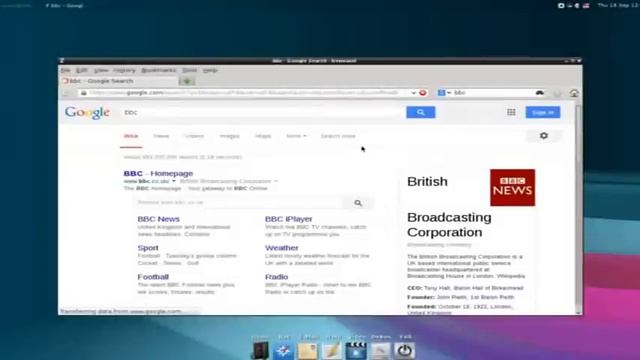This screenshot has width=640, height=360.
Task: Click the Google logo
Action: tap(87, 113)
